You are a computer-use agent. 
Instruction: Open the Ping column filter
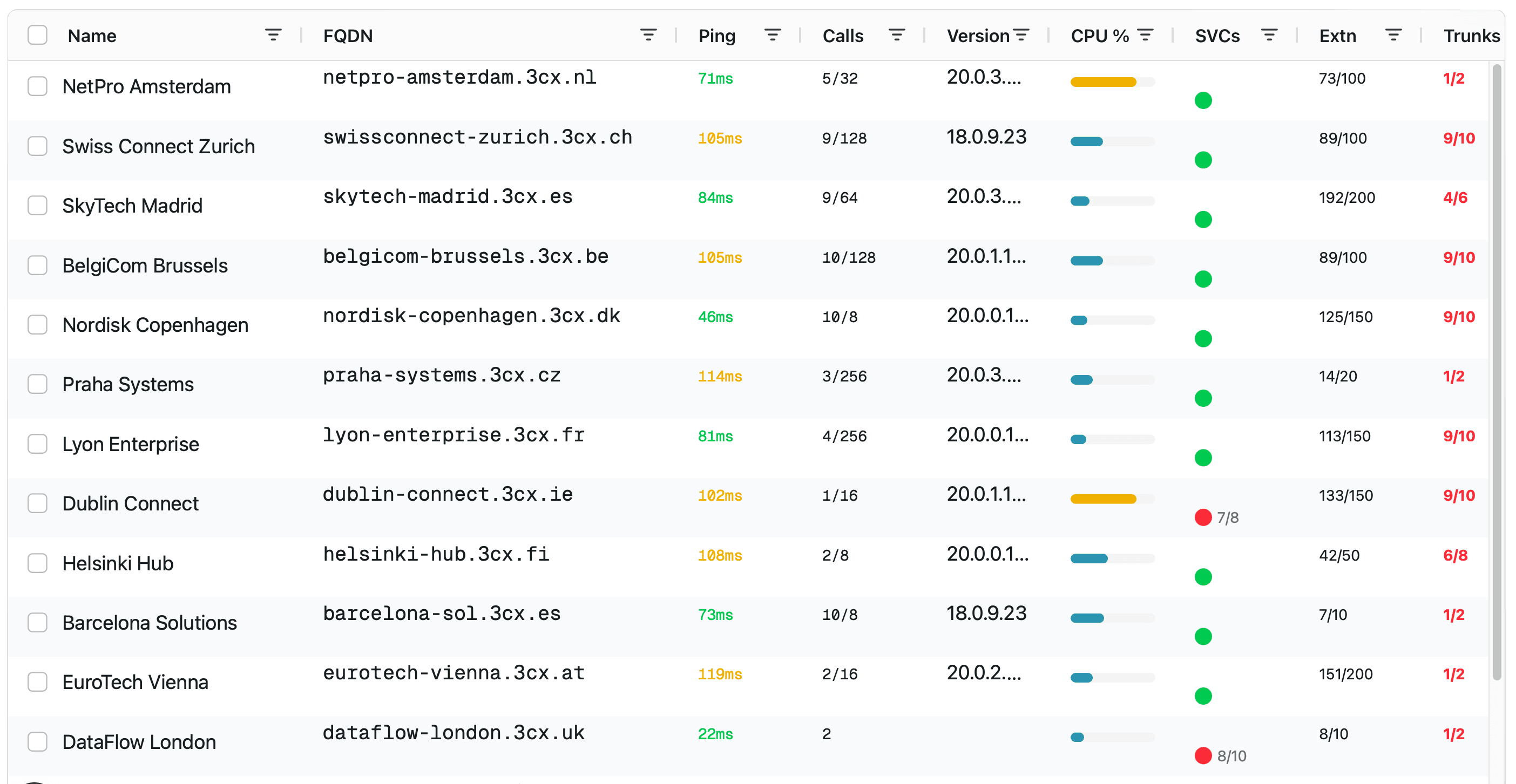coord(773,35)
